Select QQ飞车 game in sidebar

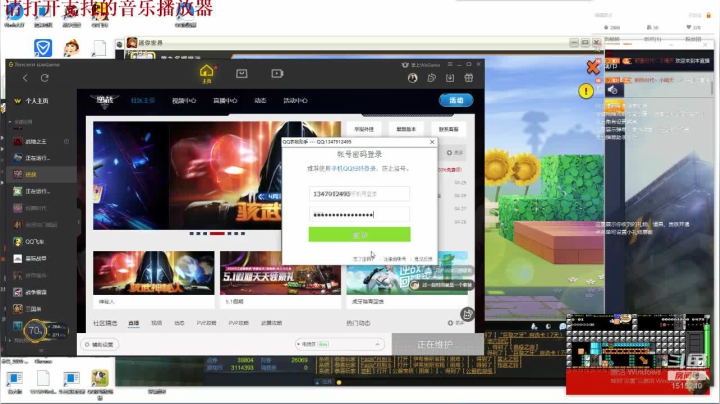34,241
